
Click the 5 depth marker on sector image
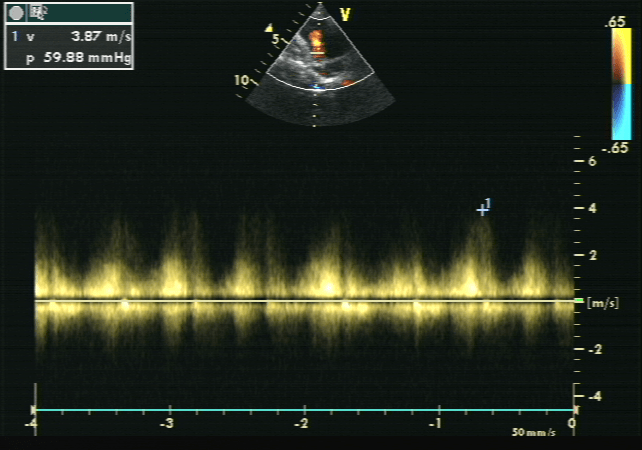276,39
